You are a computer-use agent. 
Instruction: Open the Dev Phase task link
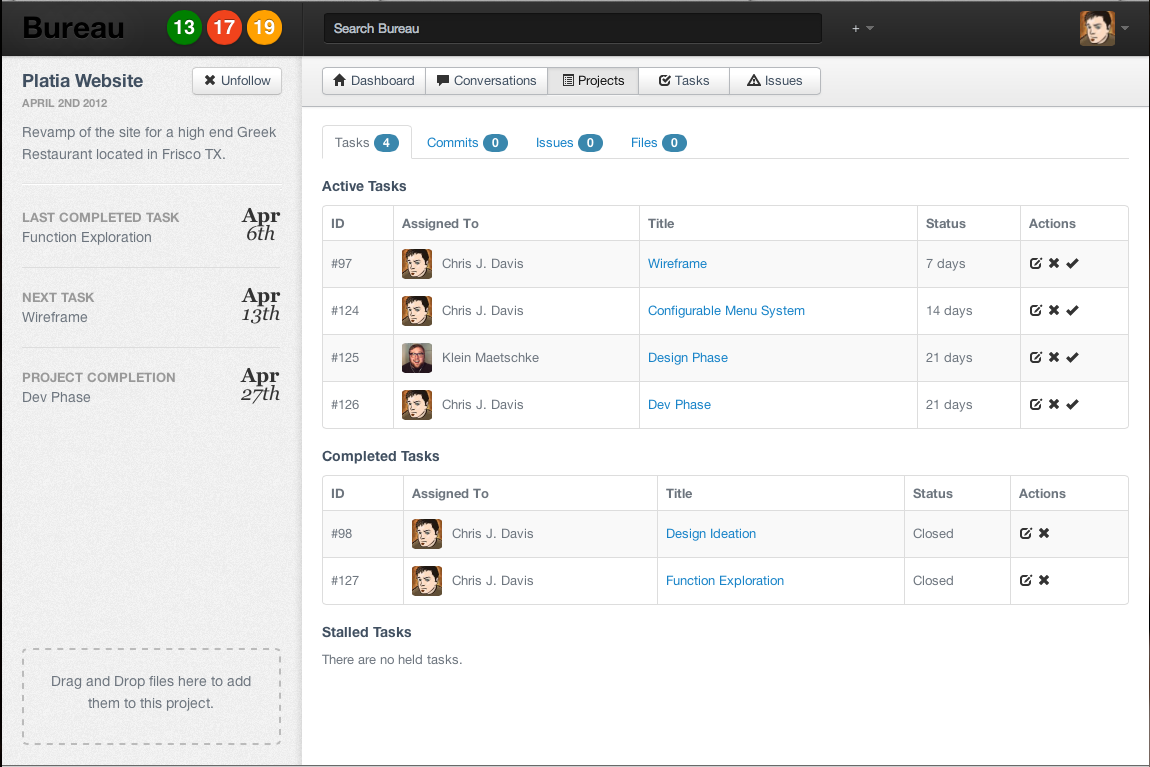coord(679,404)
